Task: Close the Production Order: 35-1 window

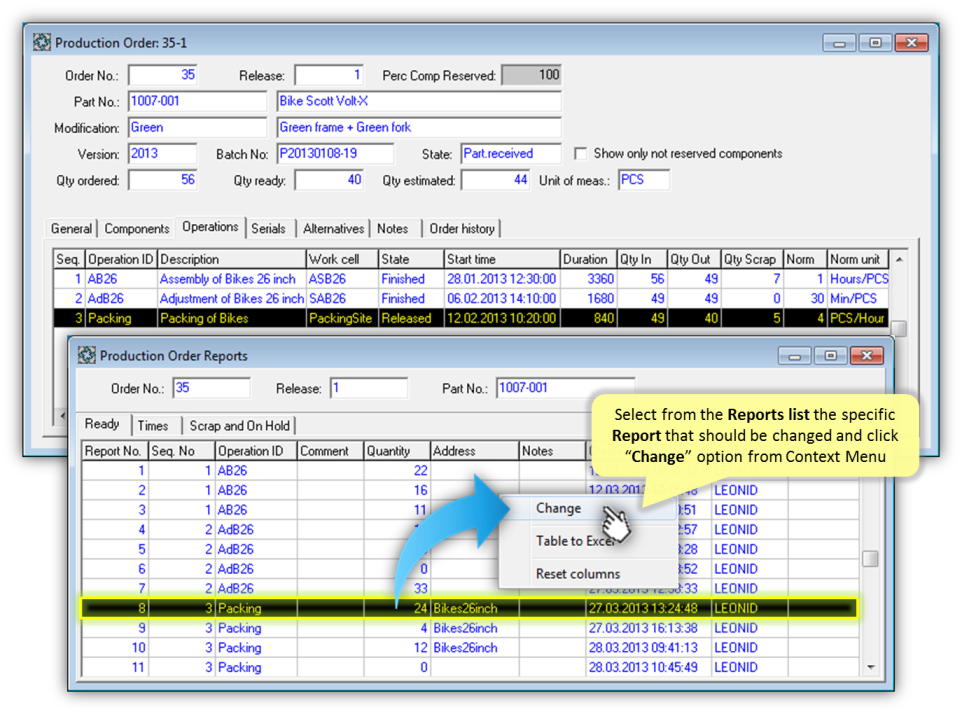Action: pyautogui.click(x=912, y=43)
